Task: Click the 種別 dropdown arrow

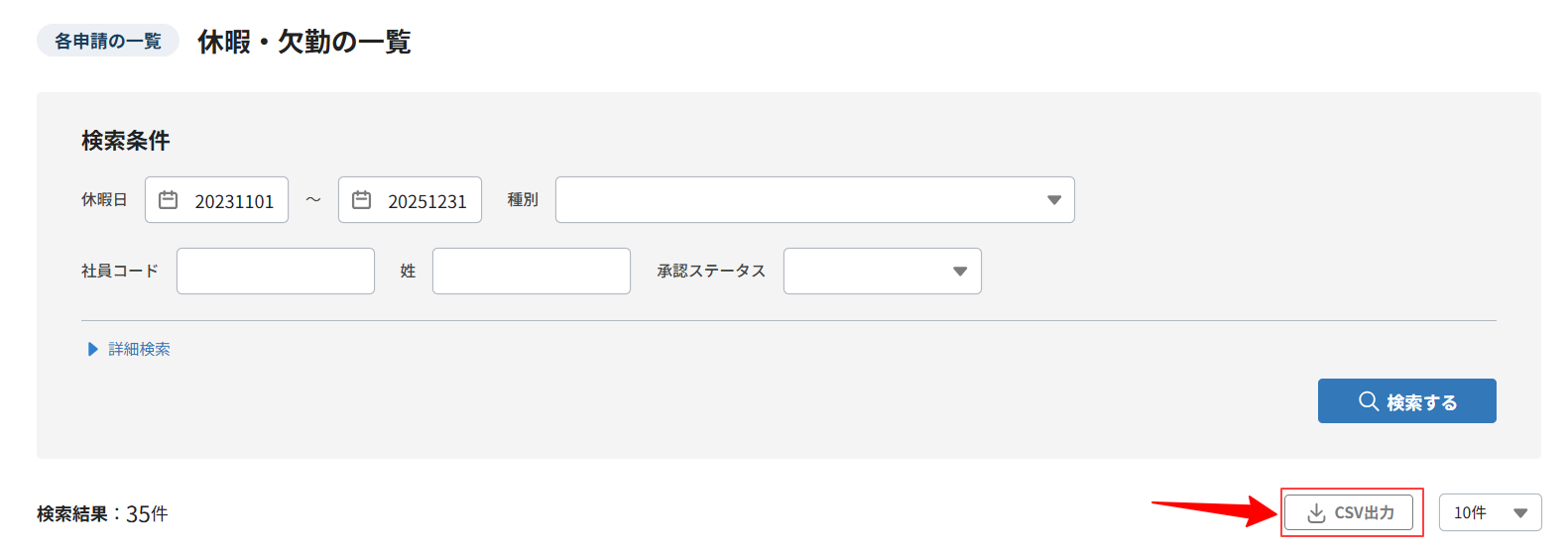Action: point(1053,200)
